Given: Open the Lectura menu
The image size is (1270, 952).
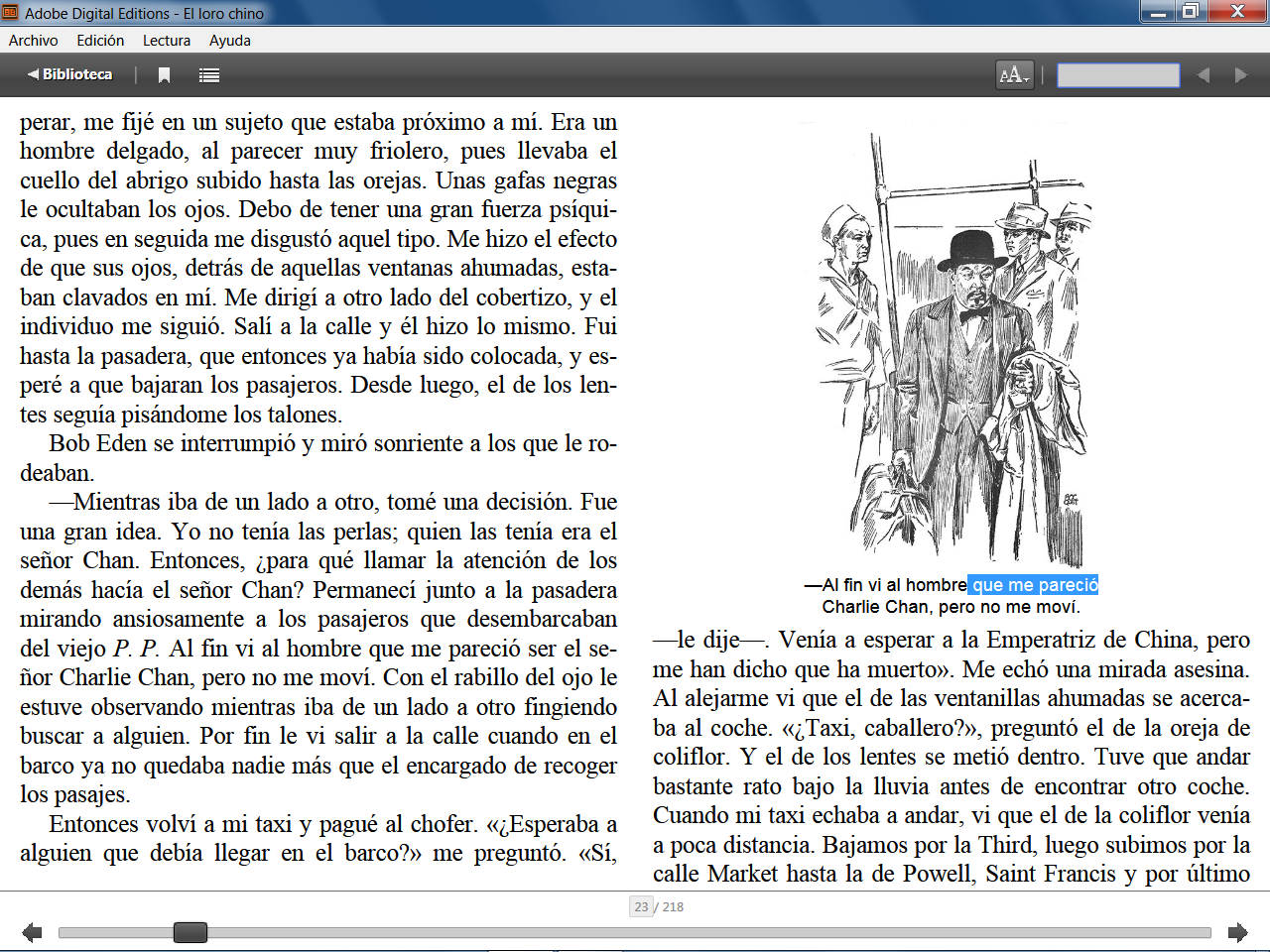Looking at the screenshot, I should coord(167,41).
